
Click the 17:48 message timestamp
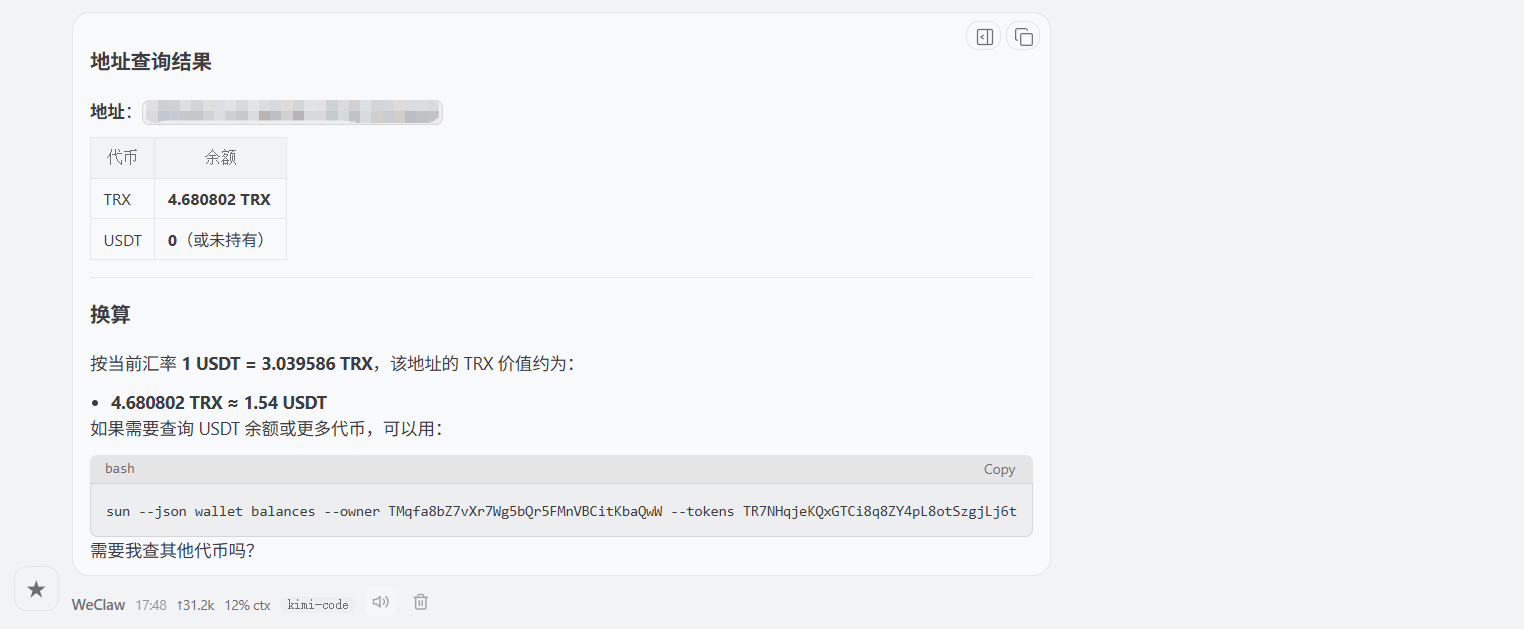151,605
